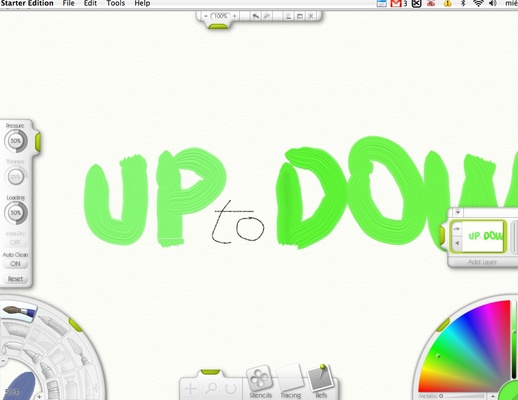Screen dimensions: 518x400
Task: Click the Gmail notifier menu bar icon
Action: 396,3
